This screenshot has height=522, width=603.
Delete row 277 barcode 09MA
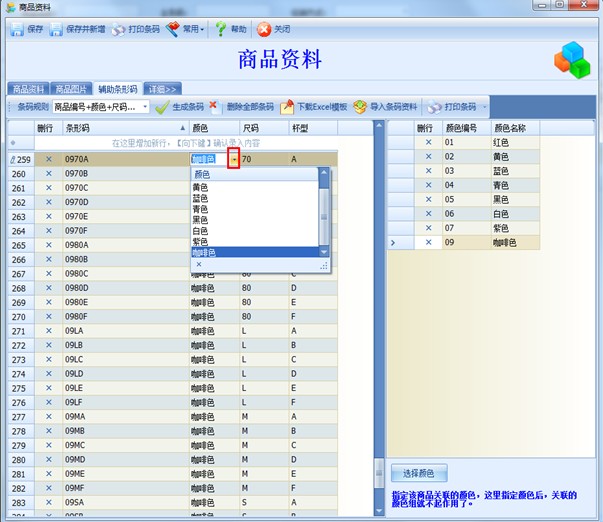click(48, 417)
